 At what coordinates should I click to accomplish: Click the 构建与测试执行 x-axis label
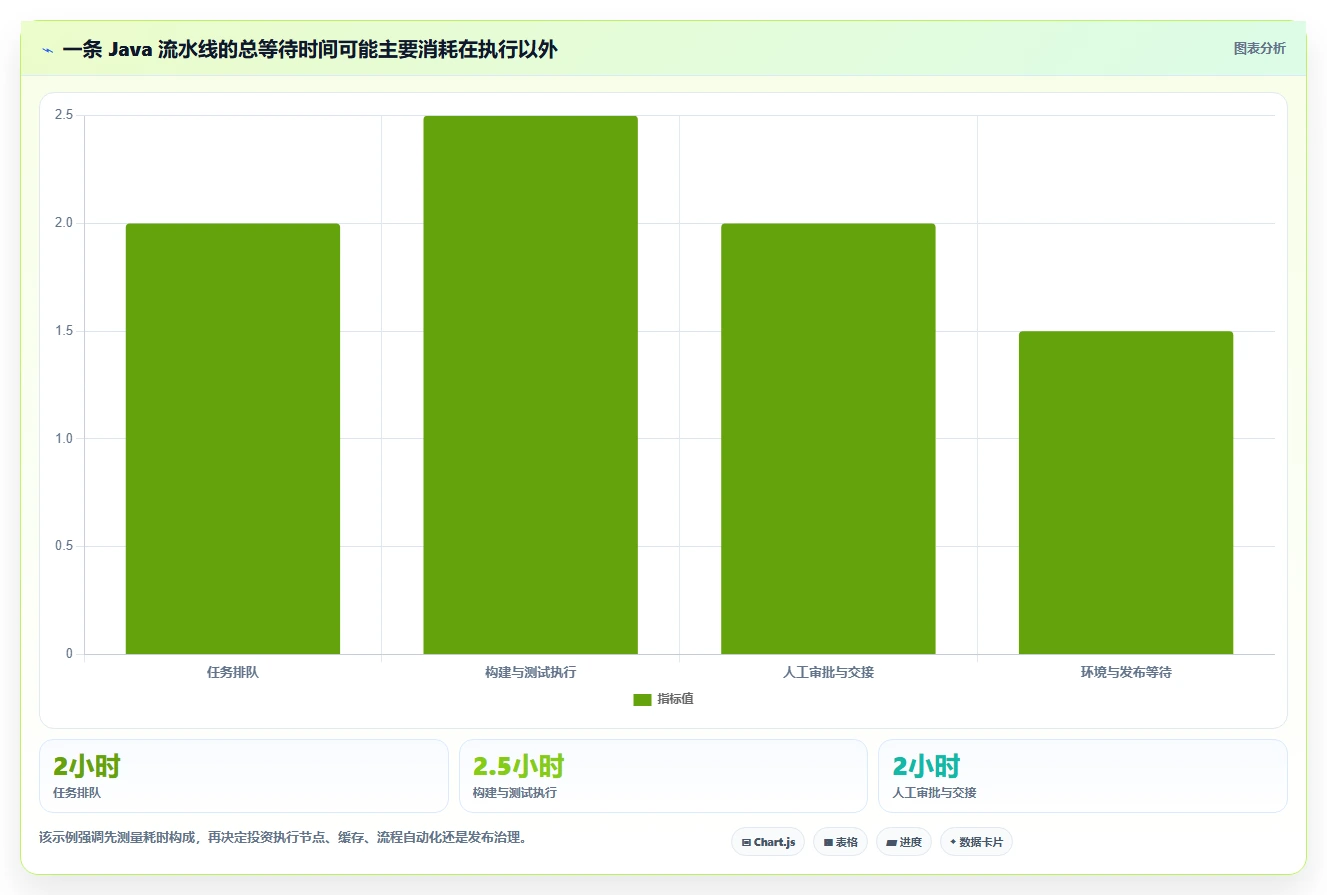tap(530, 672)
